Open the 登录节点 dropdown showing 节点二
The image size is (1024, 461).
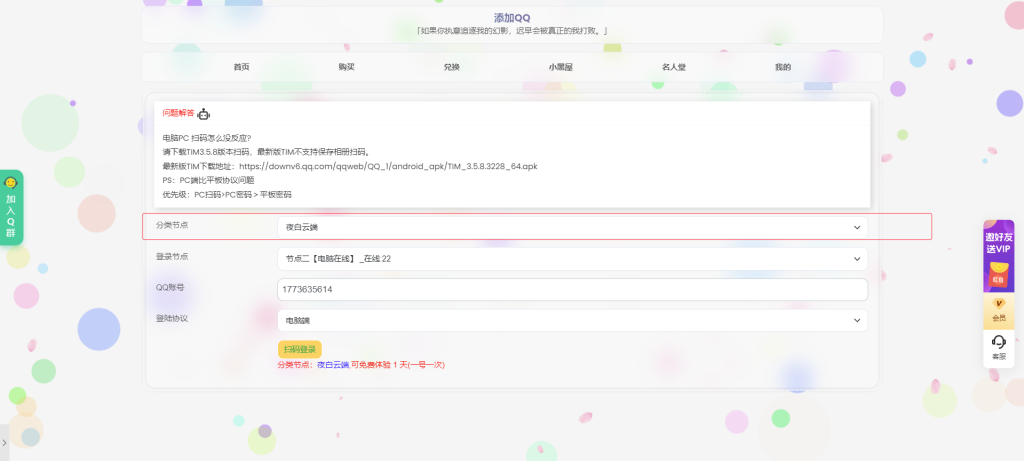pyautogui.click(x=572, y=259)
